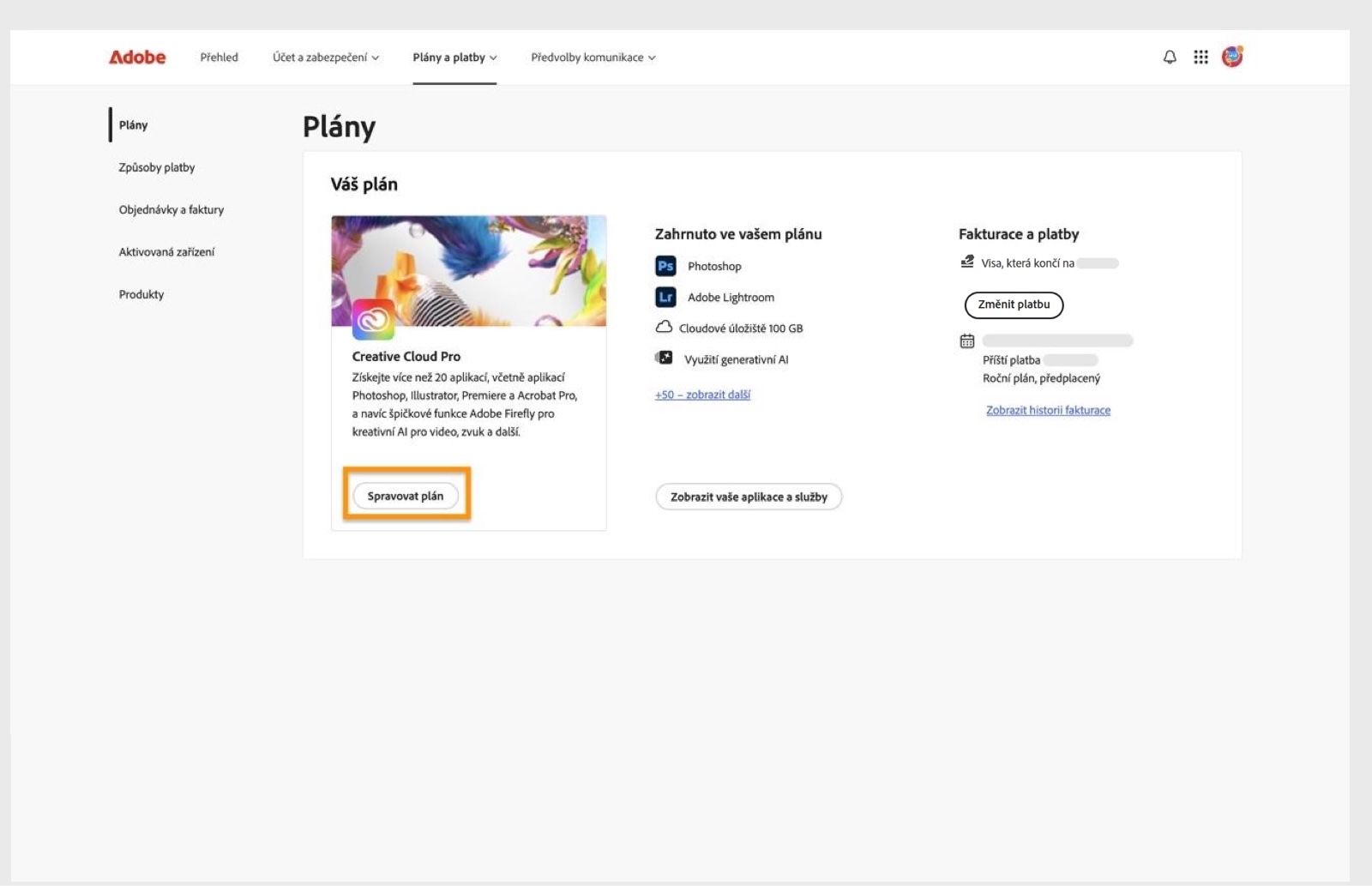Click the cloud storage icon
1372x886 pixels.
tap(664, 328)
